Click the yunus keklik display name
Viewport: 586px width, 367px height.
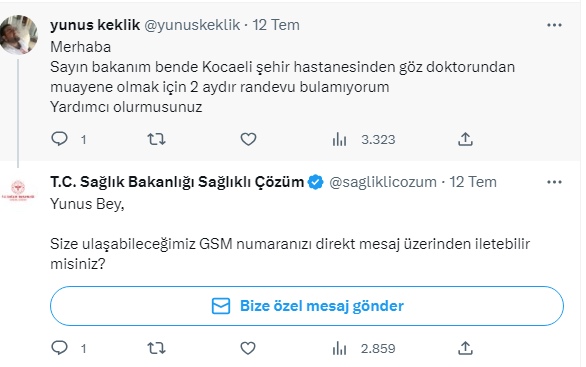95,25
